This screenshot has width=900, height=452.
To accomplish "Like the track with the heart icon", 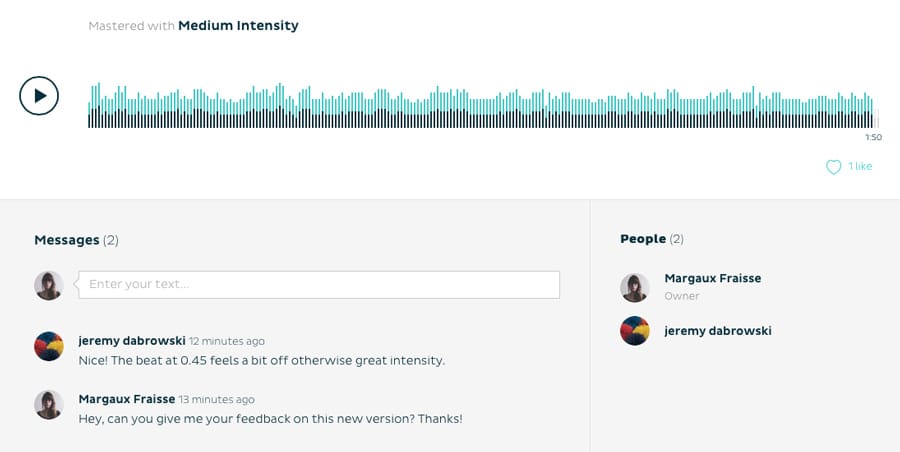I will 833,167.
